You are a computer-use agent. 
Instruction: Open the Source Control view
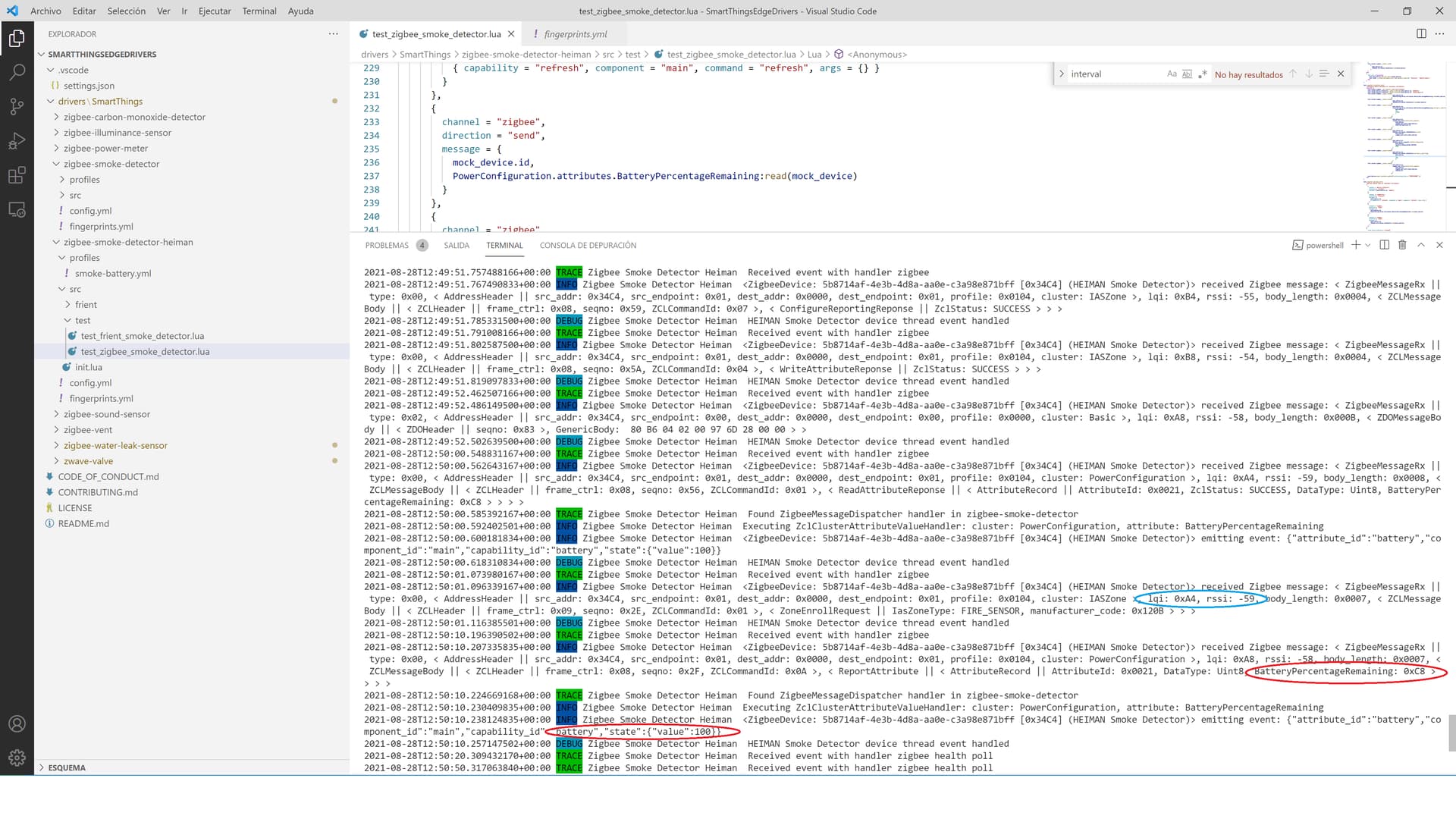[x=17, y=107]
